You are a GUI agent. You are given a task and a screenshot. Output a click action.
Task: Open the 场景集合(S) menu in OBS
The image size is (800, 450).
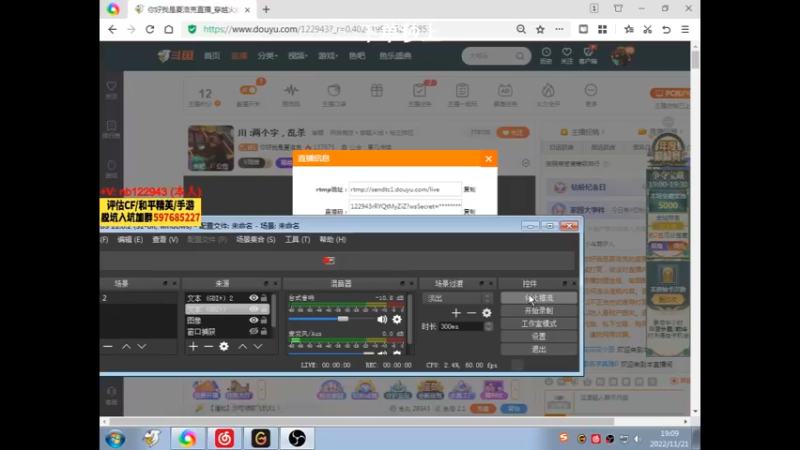point(255,239)
